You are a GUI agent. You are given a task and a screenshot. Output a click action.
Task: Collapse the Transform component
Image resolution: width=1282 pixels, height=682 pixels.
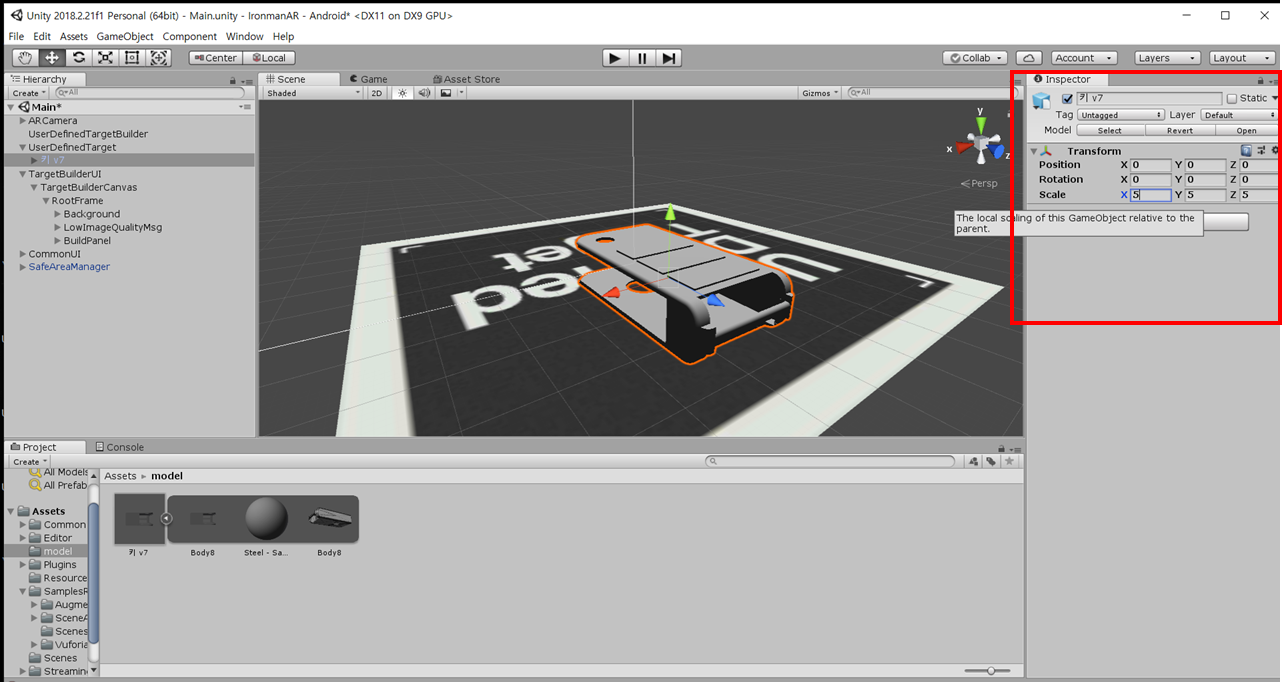point(1034,151)
